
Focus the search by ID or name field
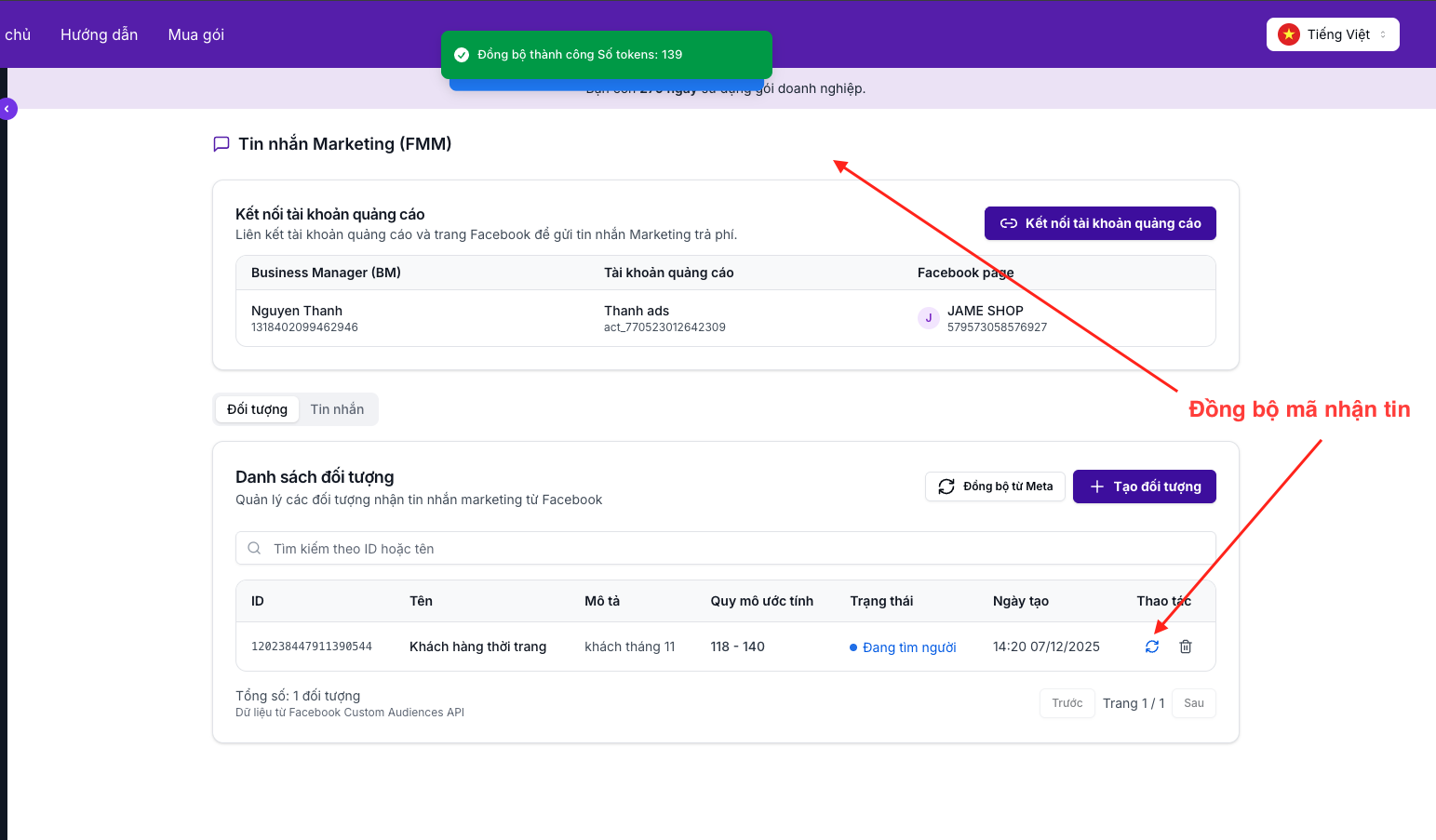[726, 549]
